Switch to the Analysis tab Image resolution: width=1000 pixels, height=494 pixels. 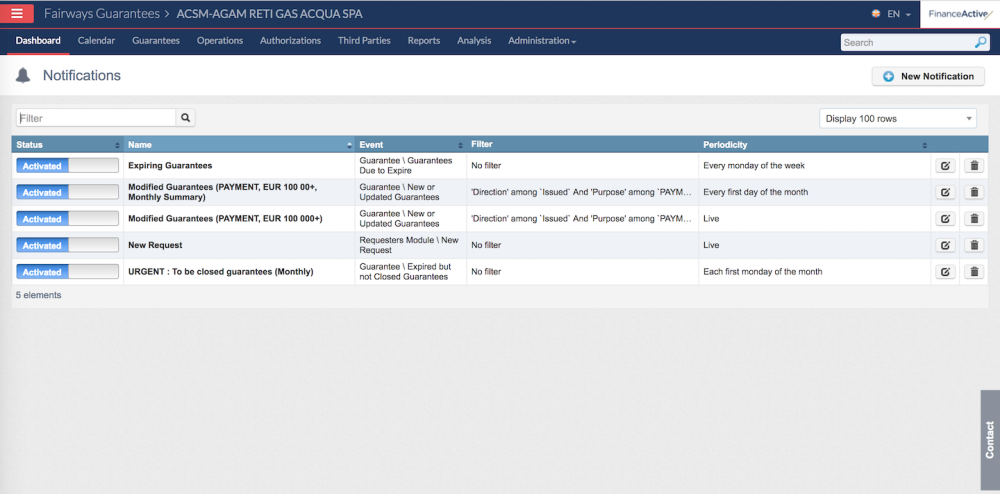(x=474, y=41)
